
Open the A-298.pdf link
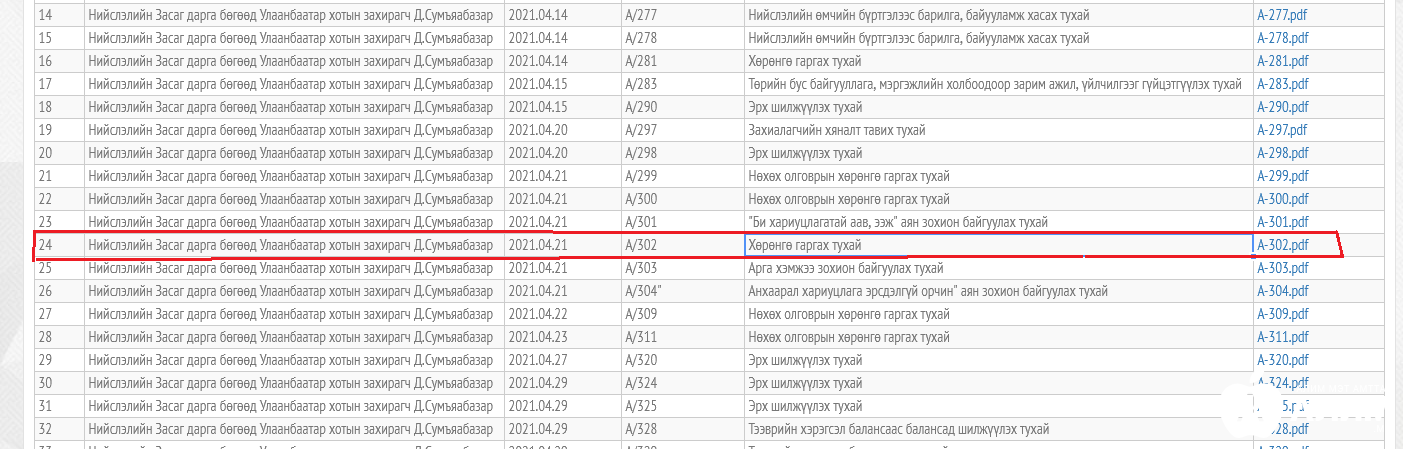pyautogui.click(x=1282, y=153)
